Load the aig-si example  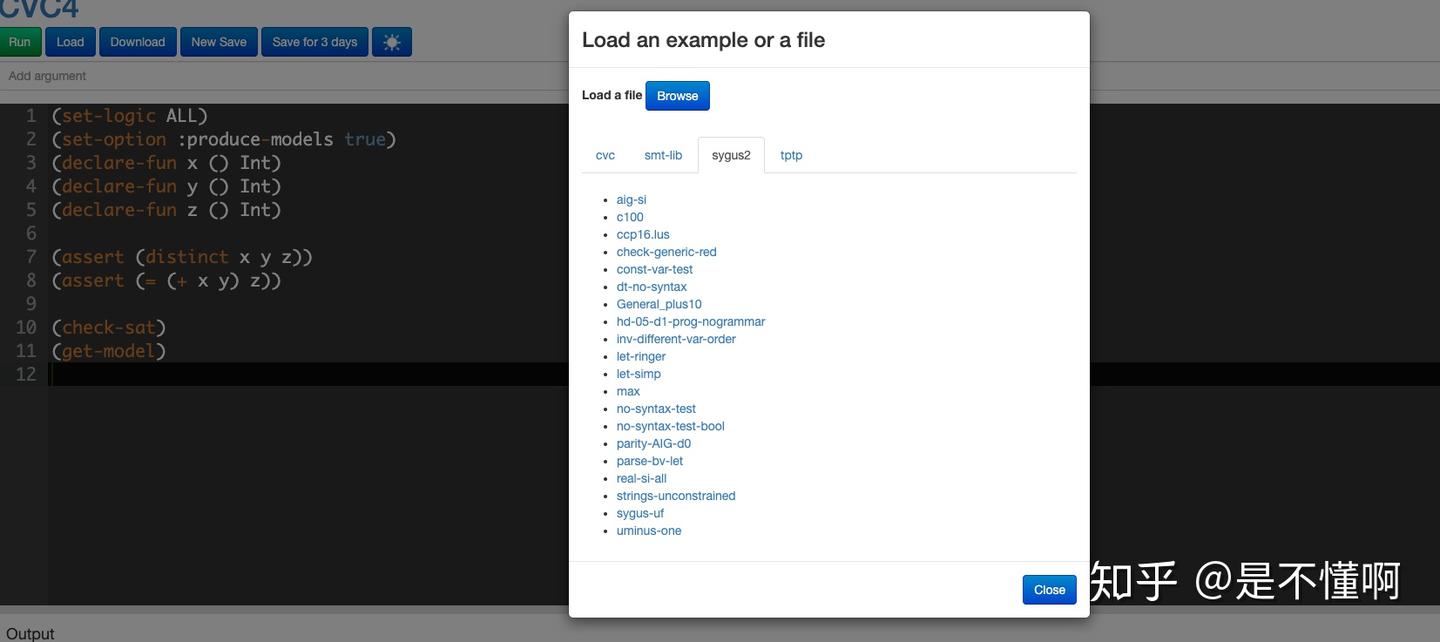[631, 200]
